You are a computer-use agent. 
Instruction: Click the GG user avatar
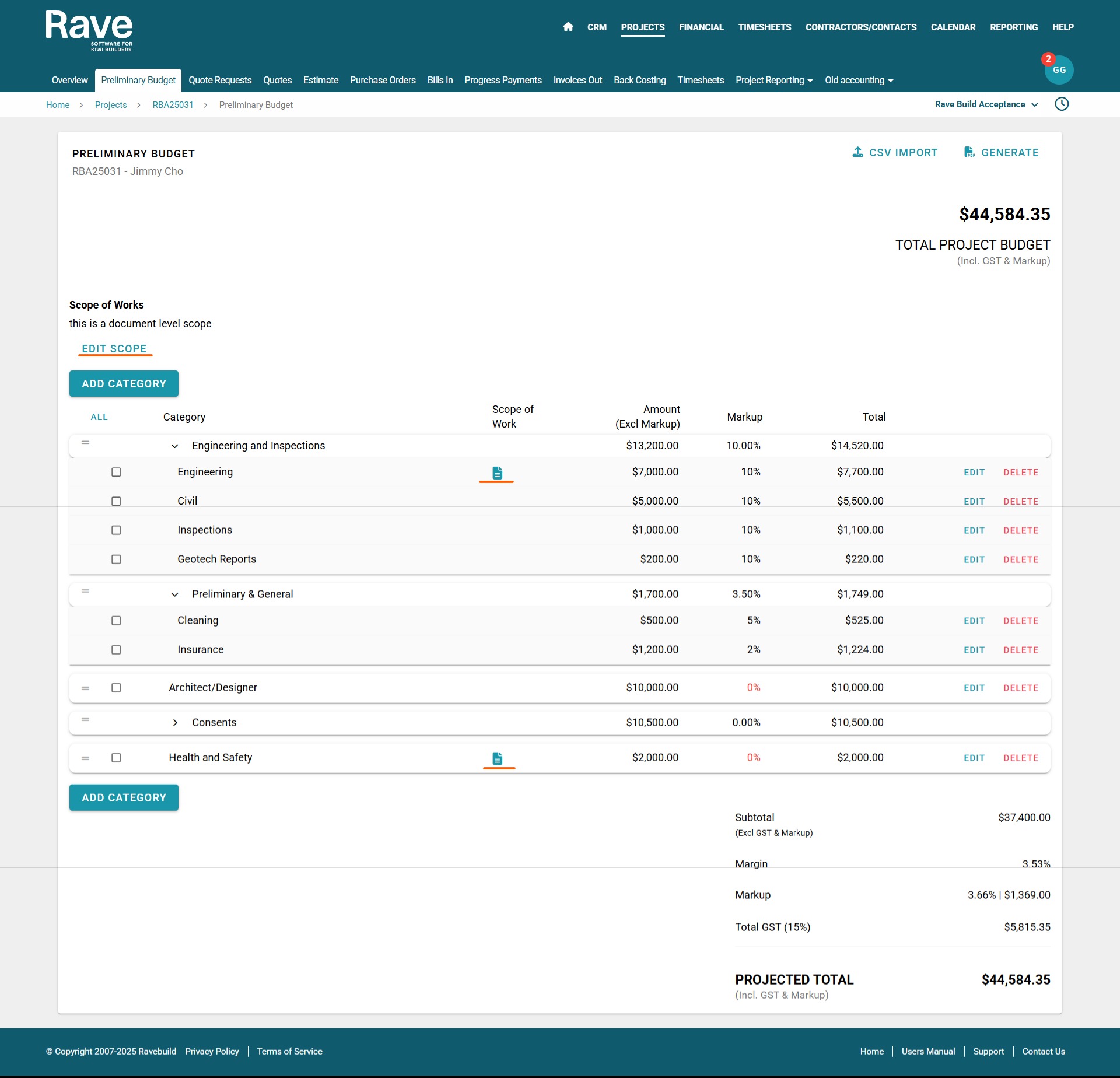tap(1059, 70)
